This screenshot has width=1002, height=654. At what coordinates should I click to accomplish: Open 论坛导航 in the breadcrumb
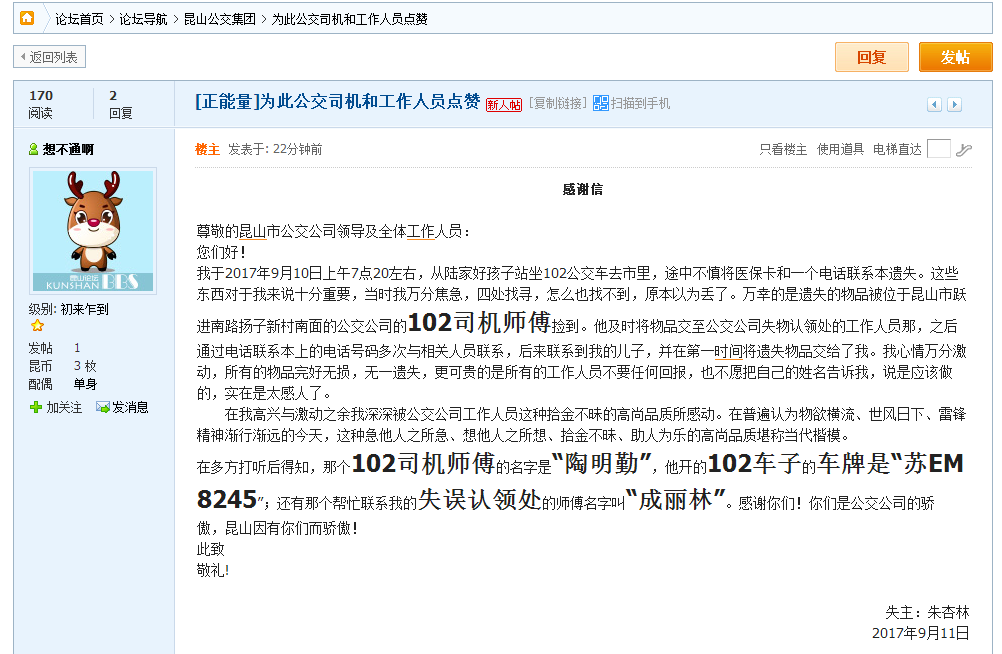click(x=143, y=19)
